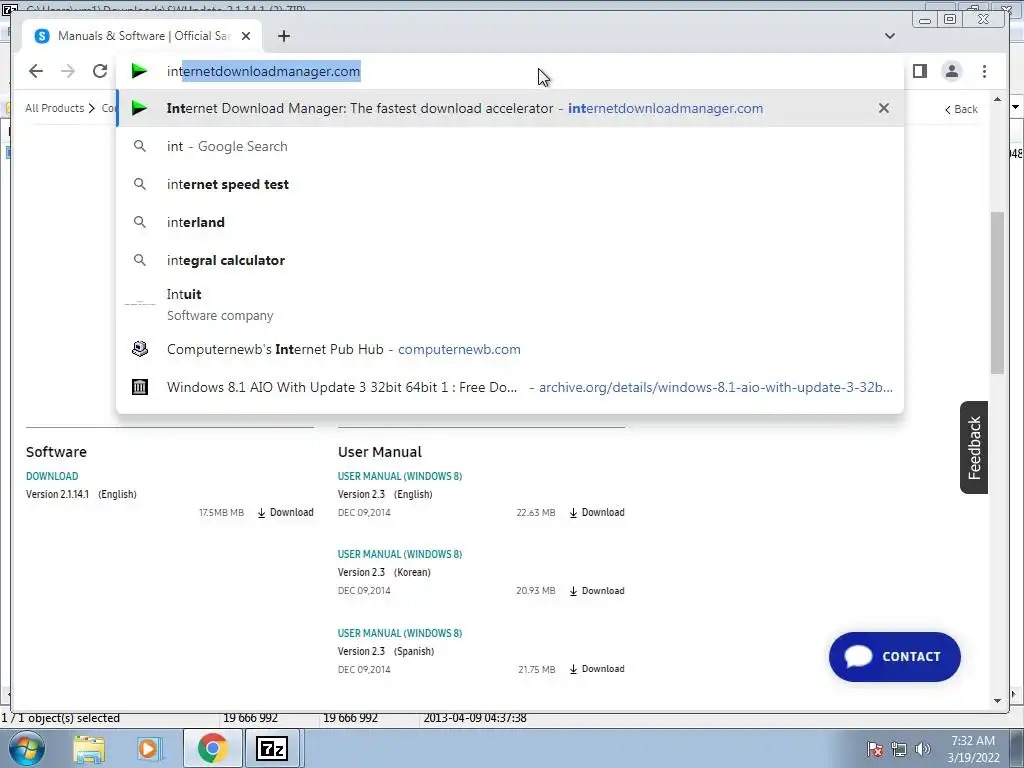The image size is (1024, 768).
Task: Click the Action Center flag tray icon
Action: coord(875,749)
